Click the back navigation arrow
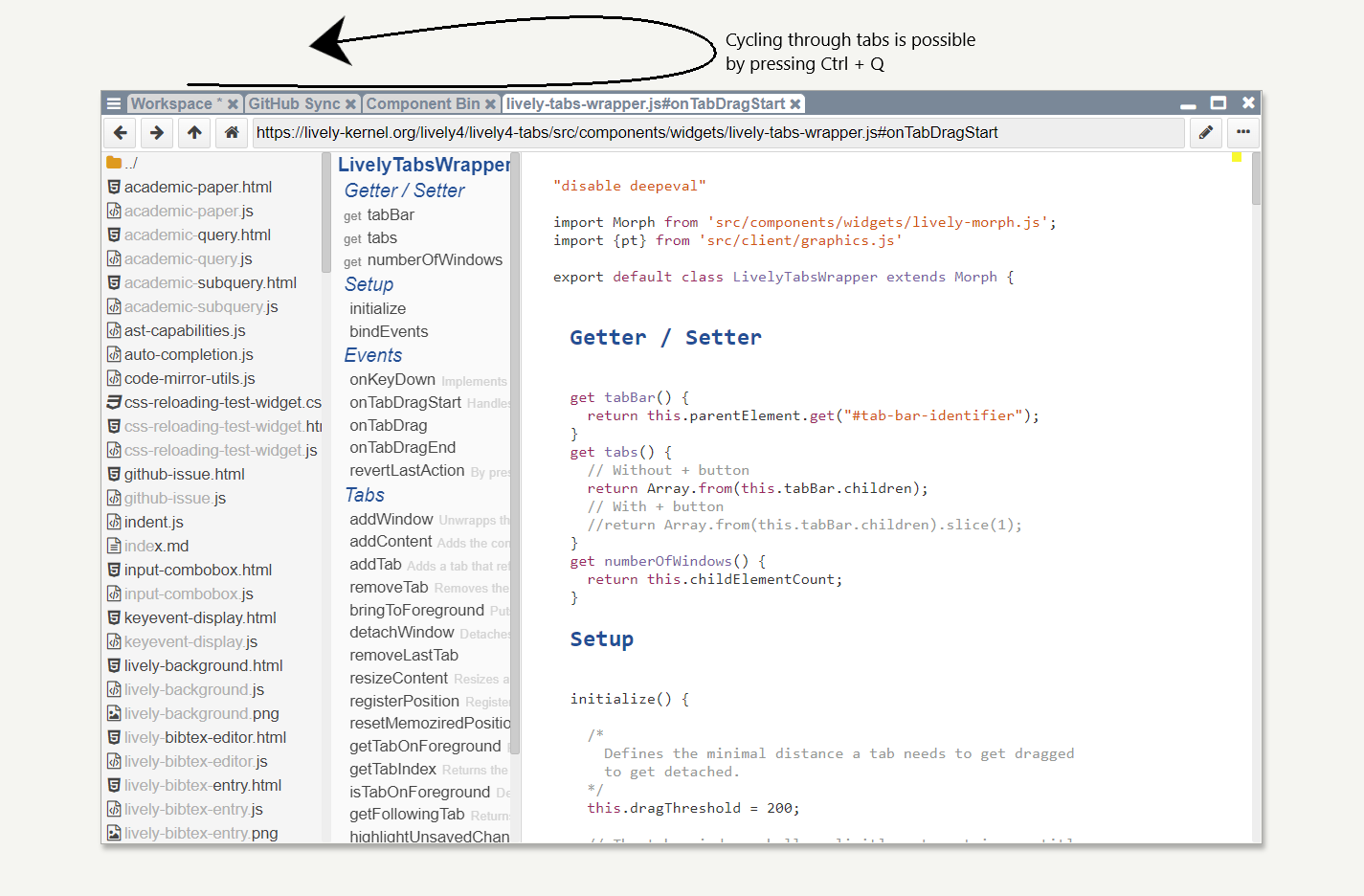This screenshot has height=896, width=1364. pos(121,133)
